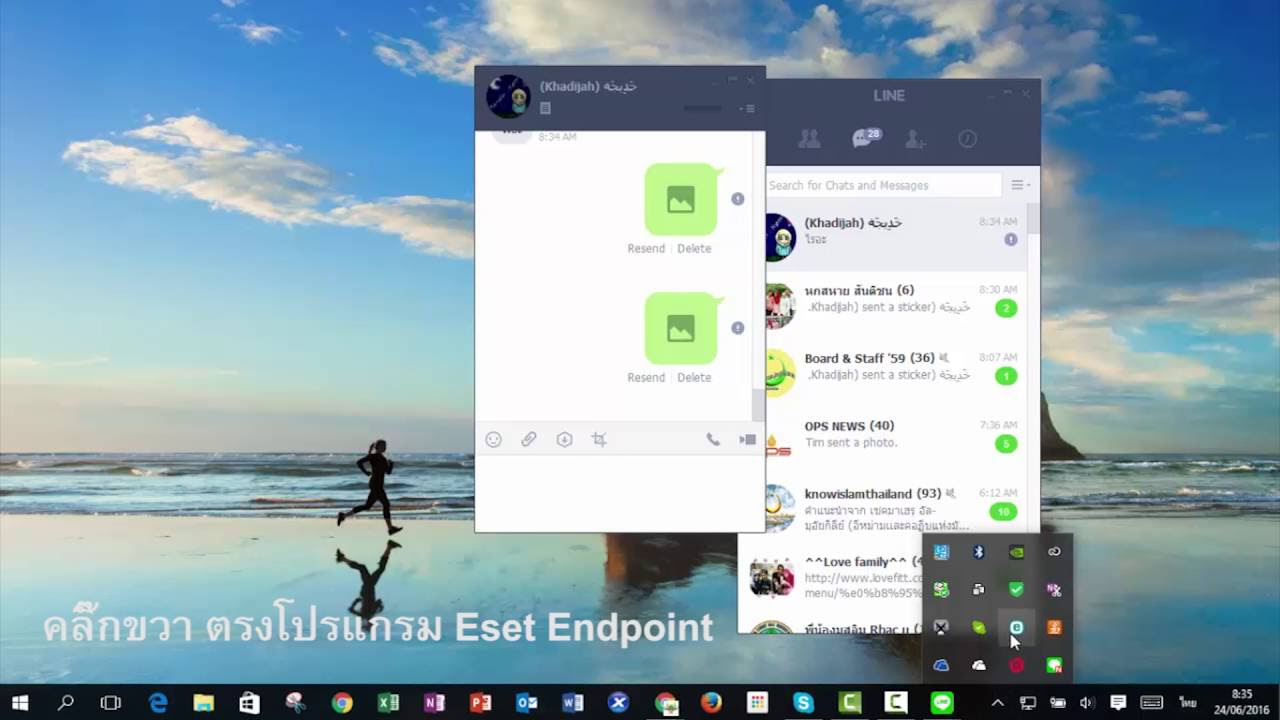The width and height of the screenshot is (1280, 720).
Task: Click the blue OneDrive cloud tray icon
Action: point(941,666)
